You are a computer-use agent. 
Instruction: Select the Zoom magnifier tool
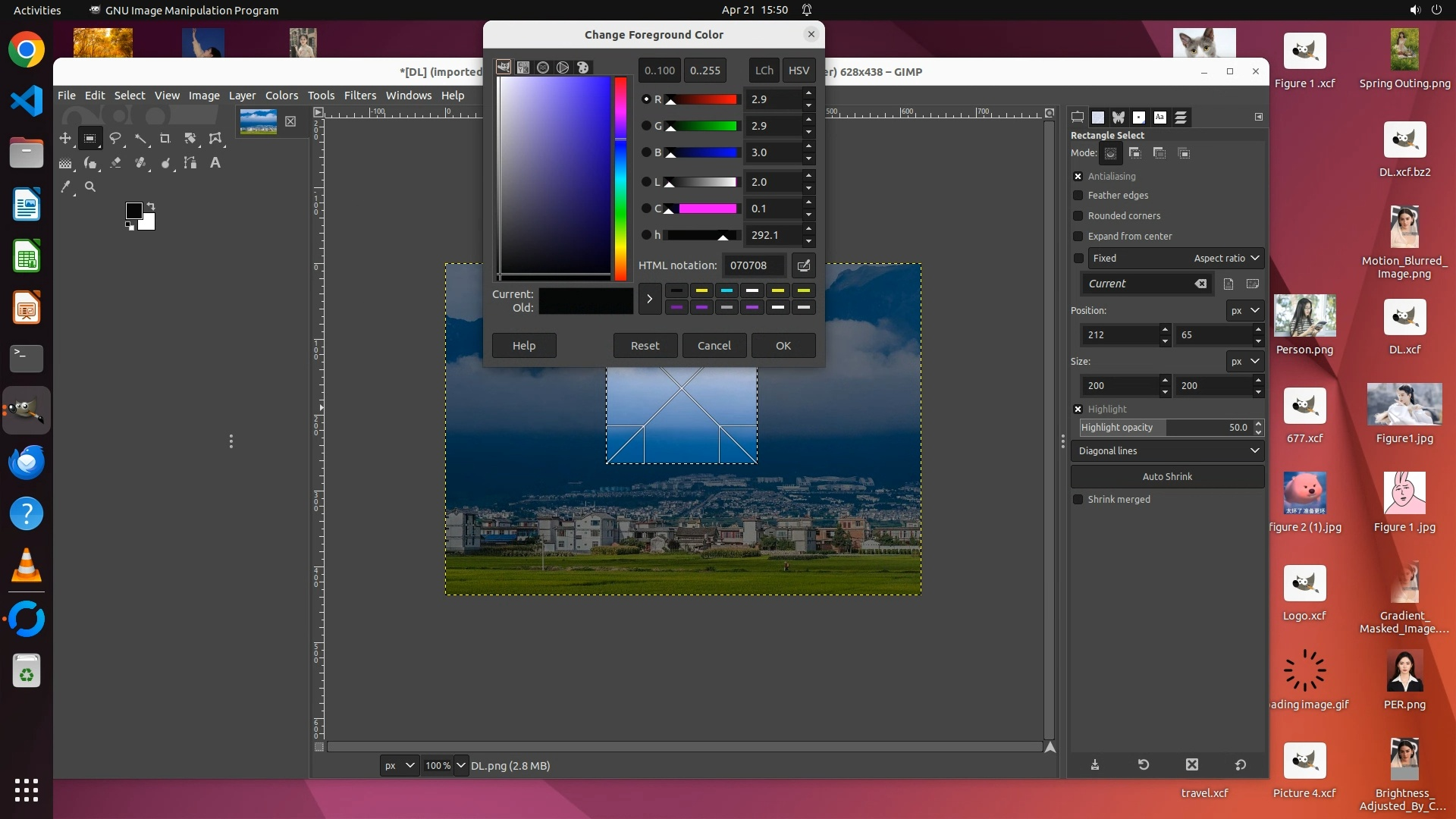[x=90, y=187]
